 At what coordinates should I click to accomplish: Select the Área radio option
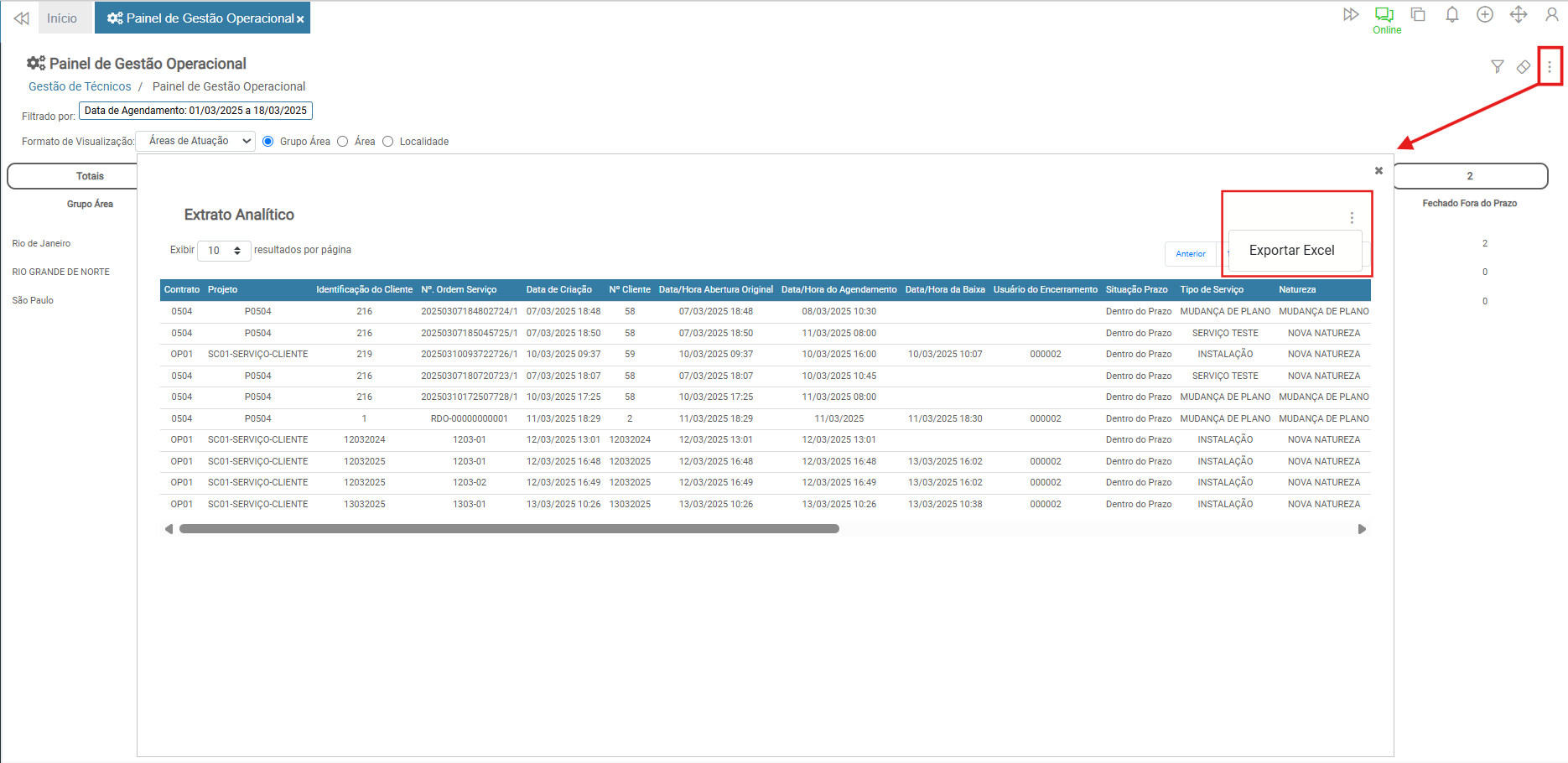pos(343,142)
